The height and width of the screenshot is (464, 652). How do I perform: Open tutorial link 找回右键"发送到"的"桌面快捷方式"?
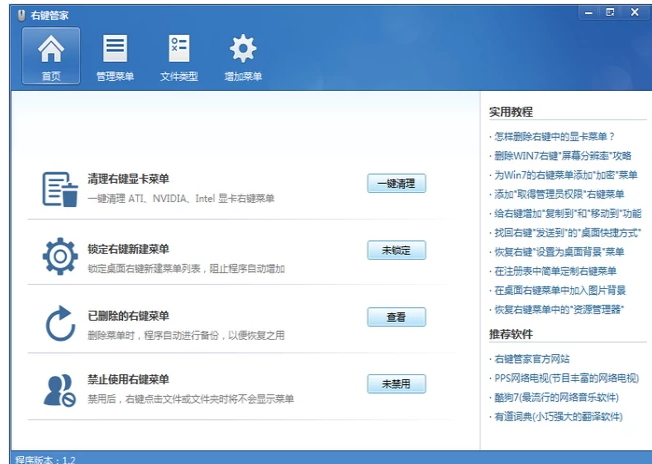pos(565,232)
